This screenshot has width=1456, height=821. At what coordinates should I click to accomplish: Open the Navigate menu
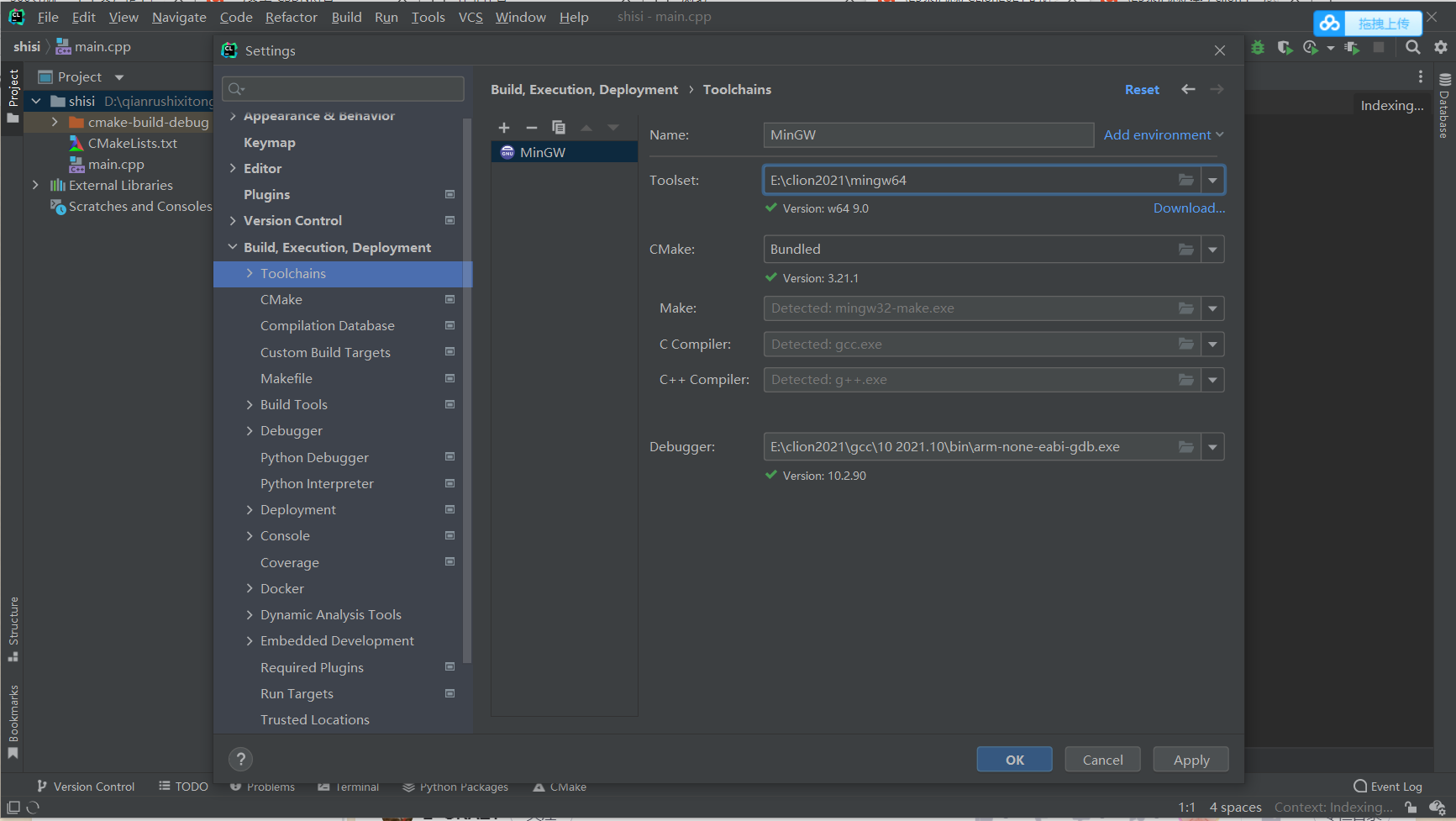(179, 17)
